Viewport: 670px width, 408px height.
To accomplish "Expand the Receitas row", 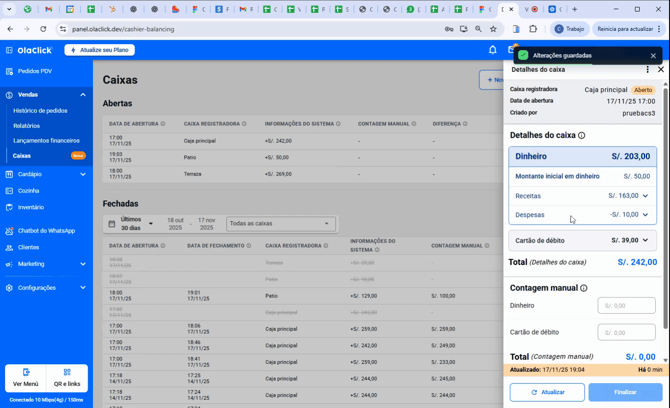I will pos(582,196).
